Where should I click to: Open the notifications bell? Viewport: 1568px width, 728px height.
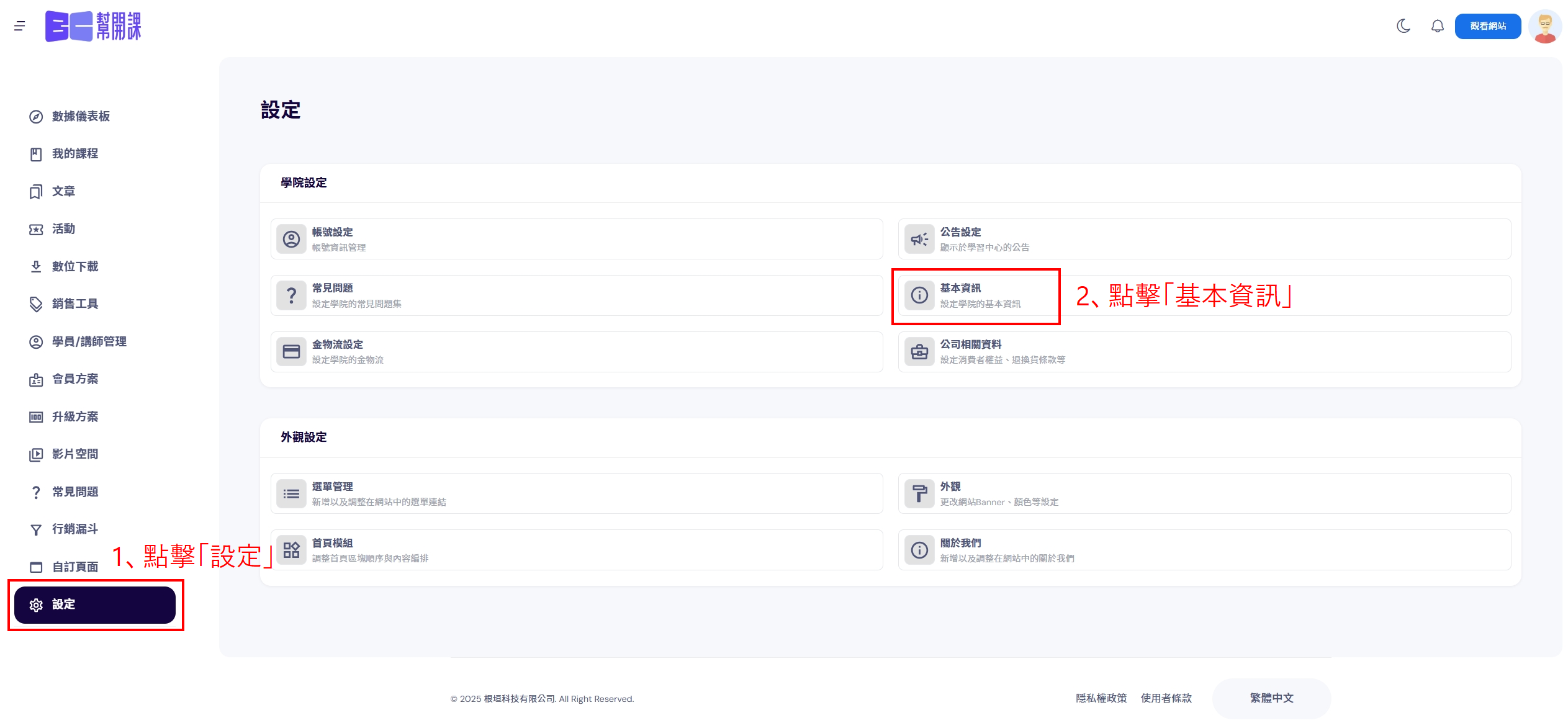pos(1437,26)
